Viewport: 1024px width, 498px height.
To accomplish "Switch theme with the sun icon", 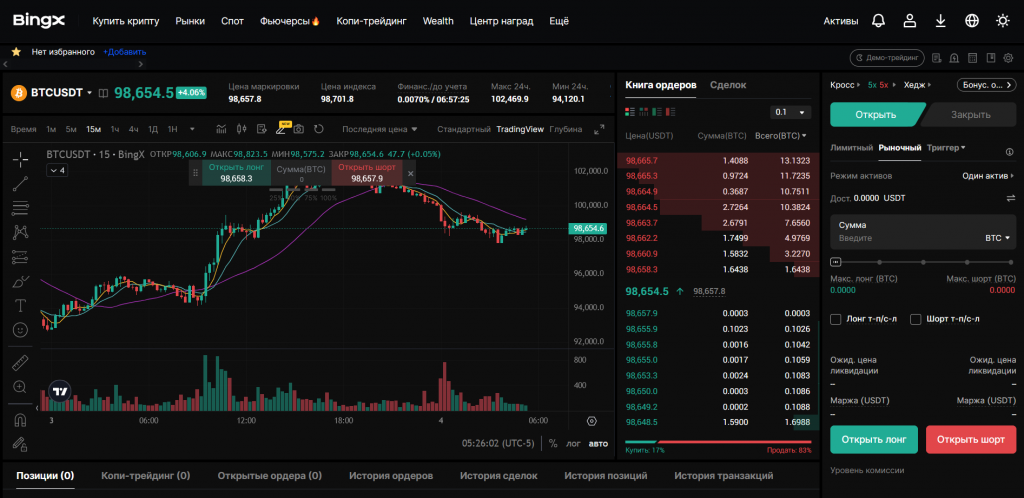I will [1003, 21].
